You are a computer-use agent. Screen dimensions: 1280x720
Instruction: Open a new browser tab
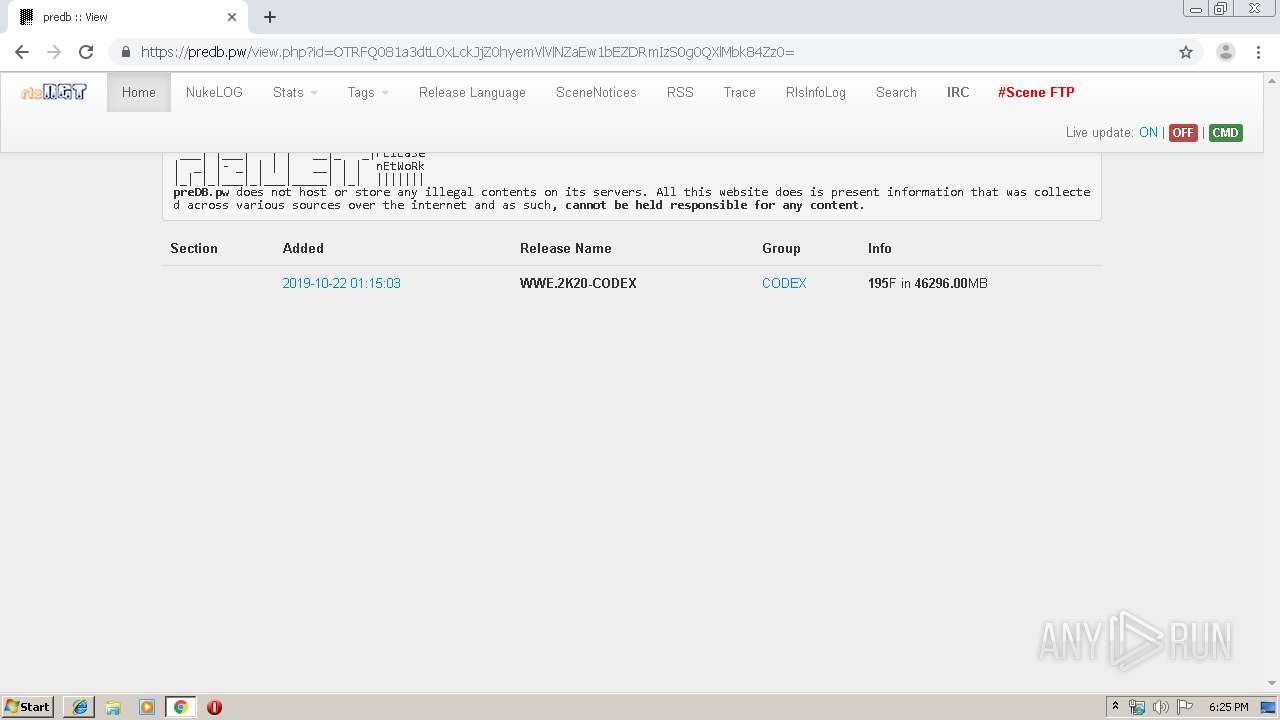coord(270,17)
